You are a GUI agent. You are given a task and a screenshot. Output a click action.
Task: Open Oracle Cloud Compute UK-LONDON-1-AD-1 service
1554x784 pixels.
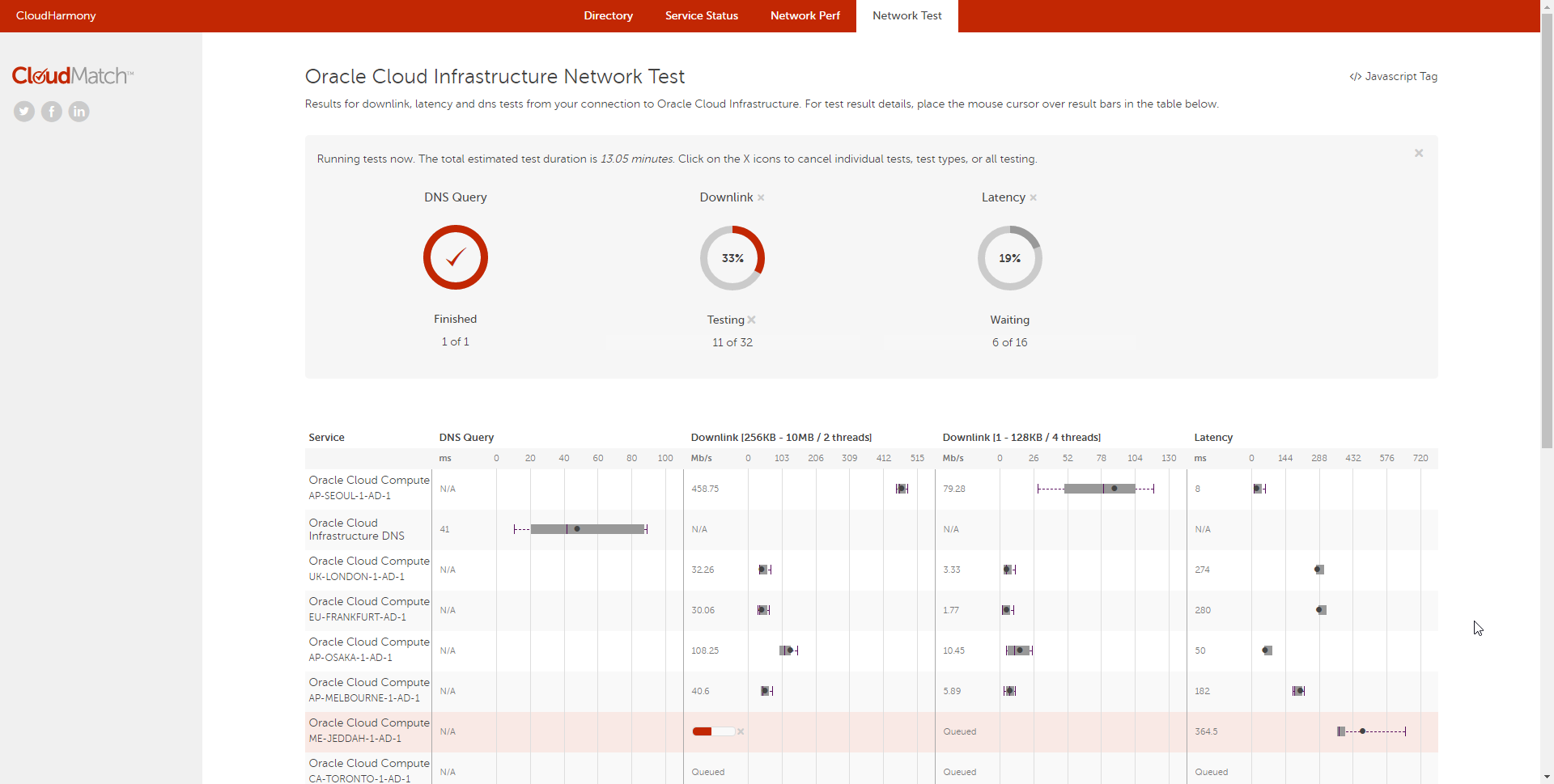[x=369, y=569]
